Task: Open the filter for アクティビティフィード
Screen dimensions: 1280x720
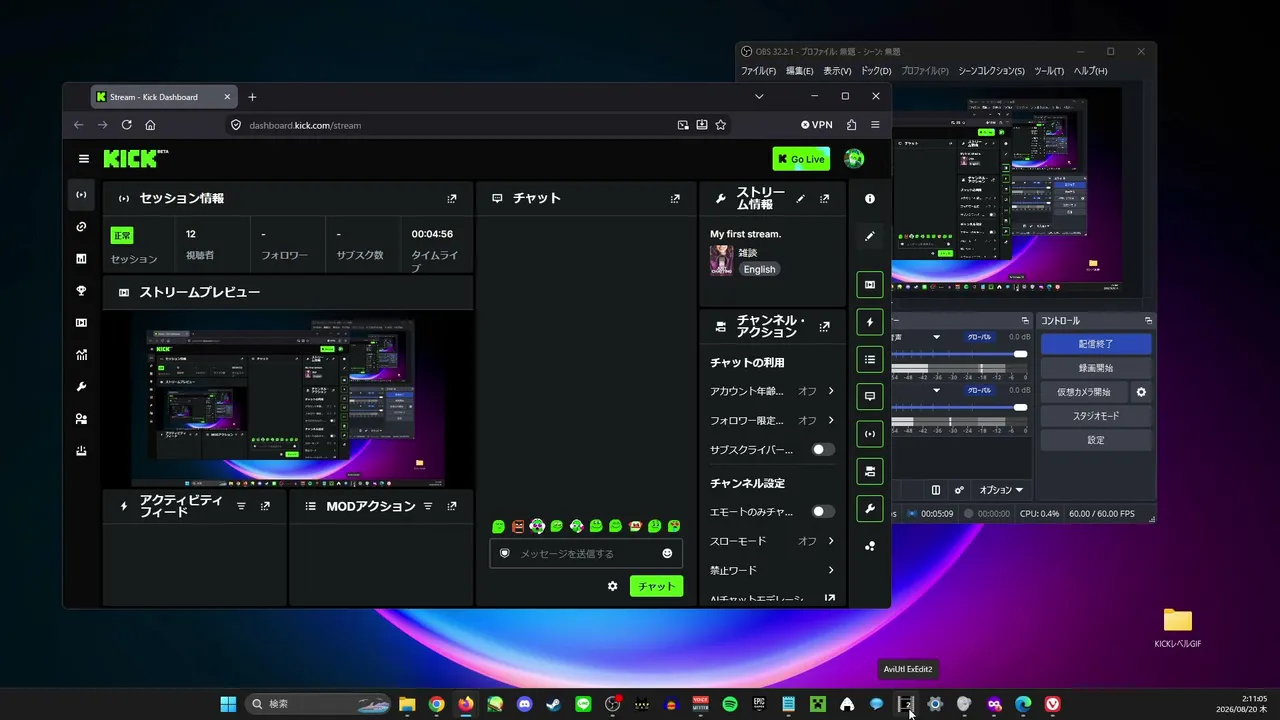Action: tap(241, 507)
